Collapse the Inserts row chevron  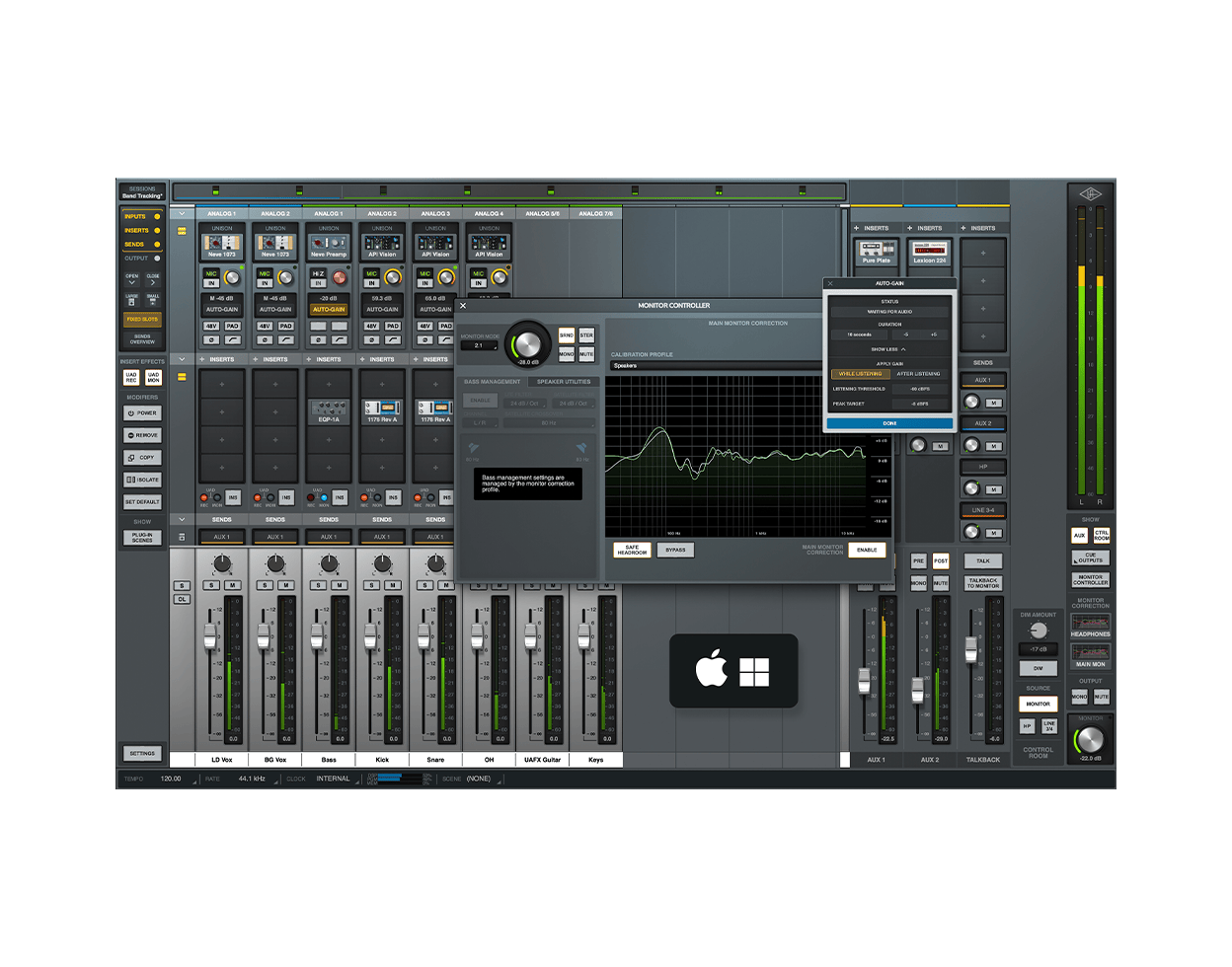(182, 359)
